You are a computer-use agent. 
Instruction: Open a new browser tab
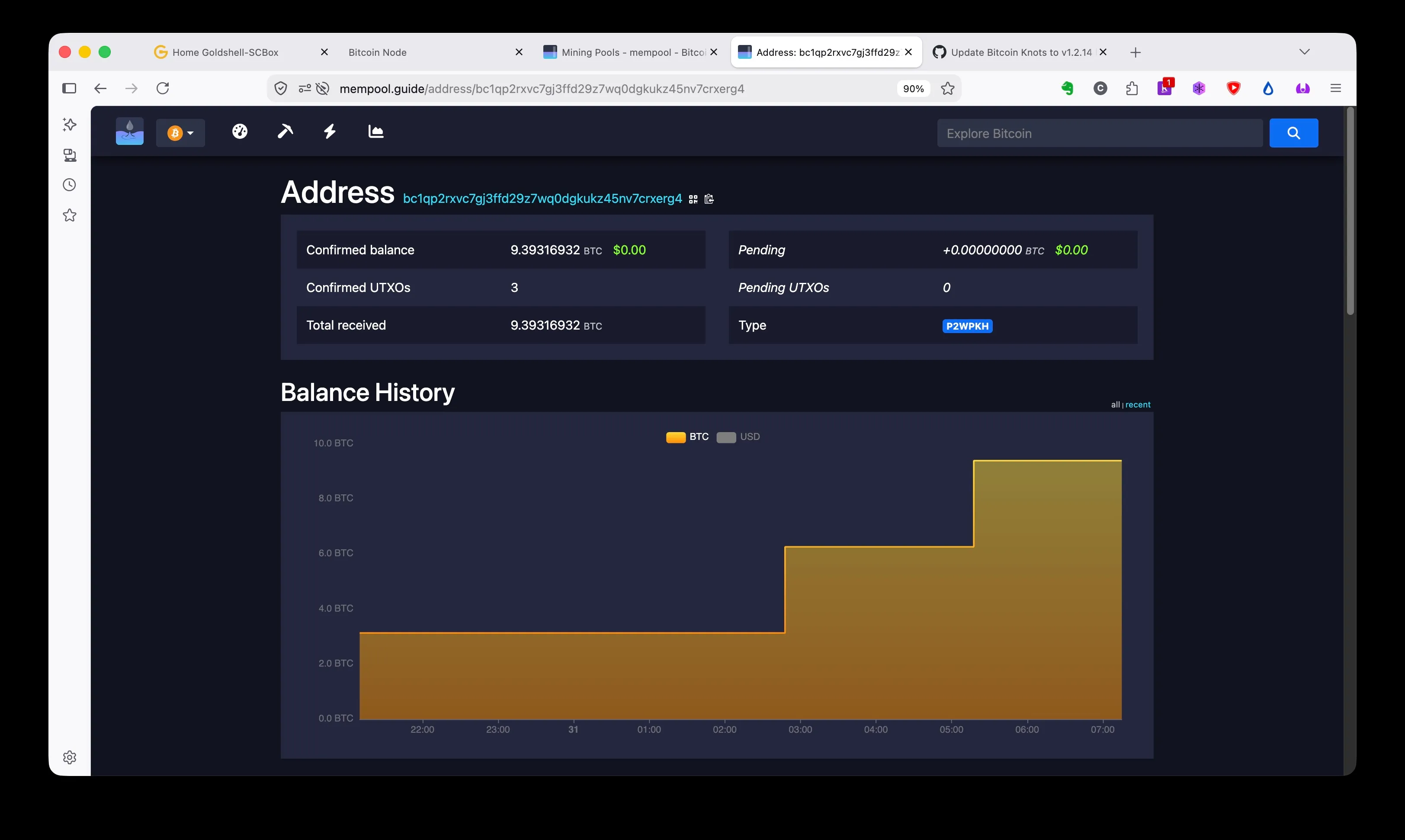[x=1136, y=53]
